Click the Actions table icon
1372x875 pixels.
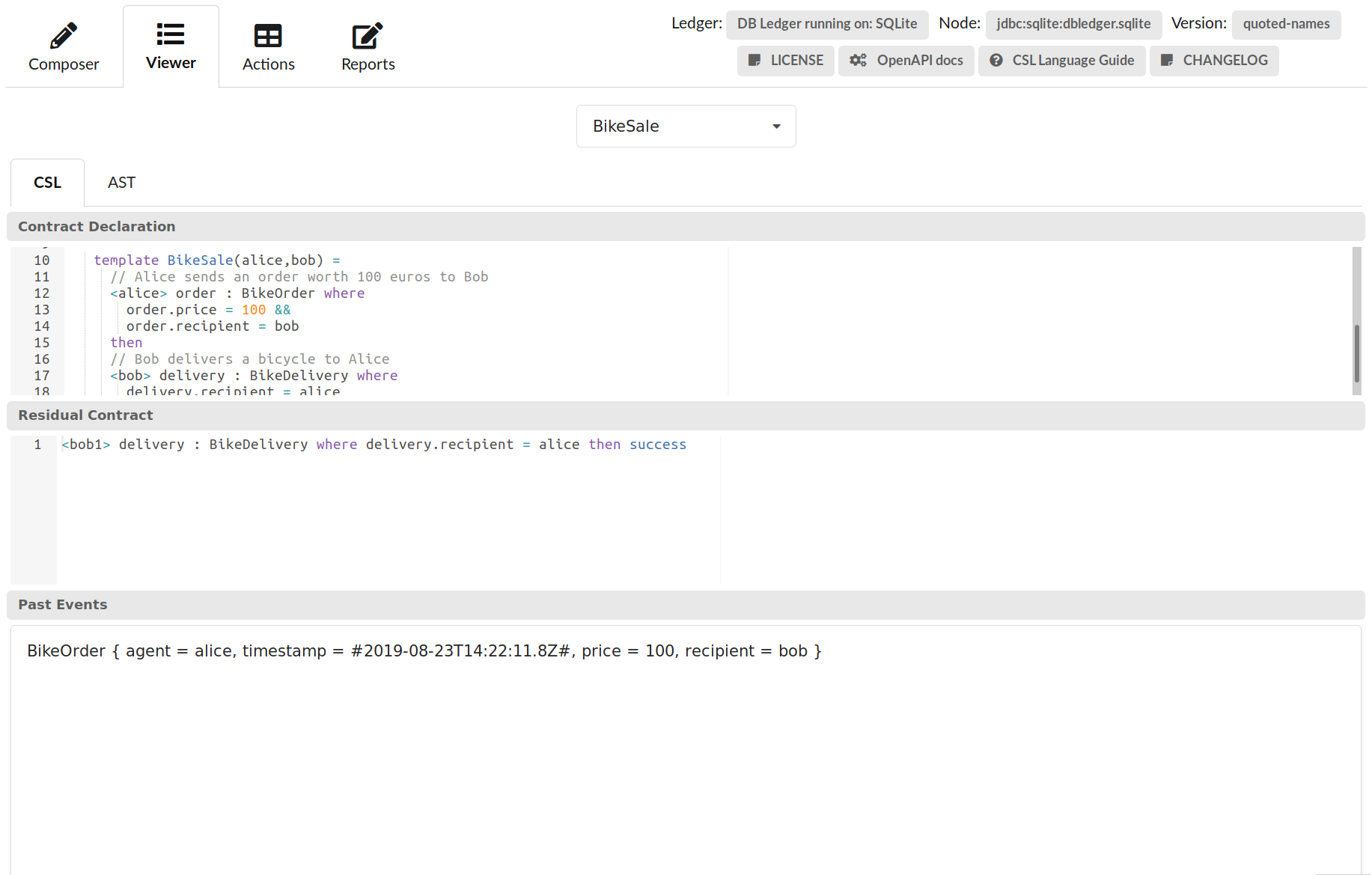click(268, 35)
